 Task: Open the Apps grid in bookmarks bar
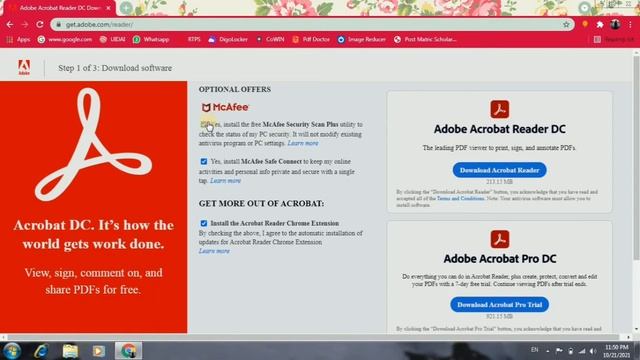(18, 40)
